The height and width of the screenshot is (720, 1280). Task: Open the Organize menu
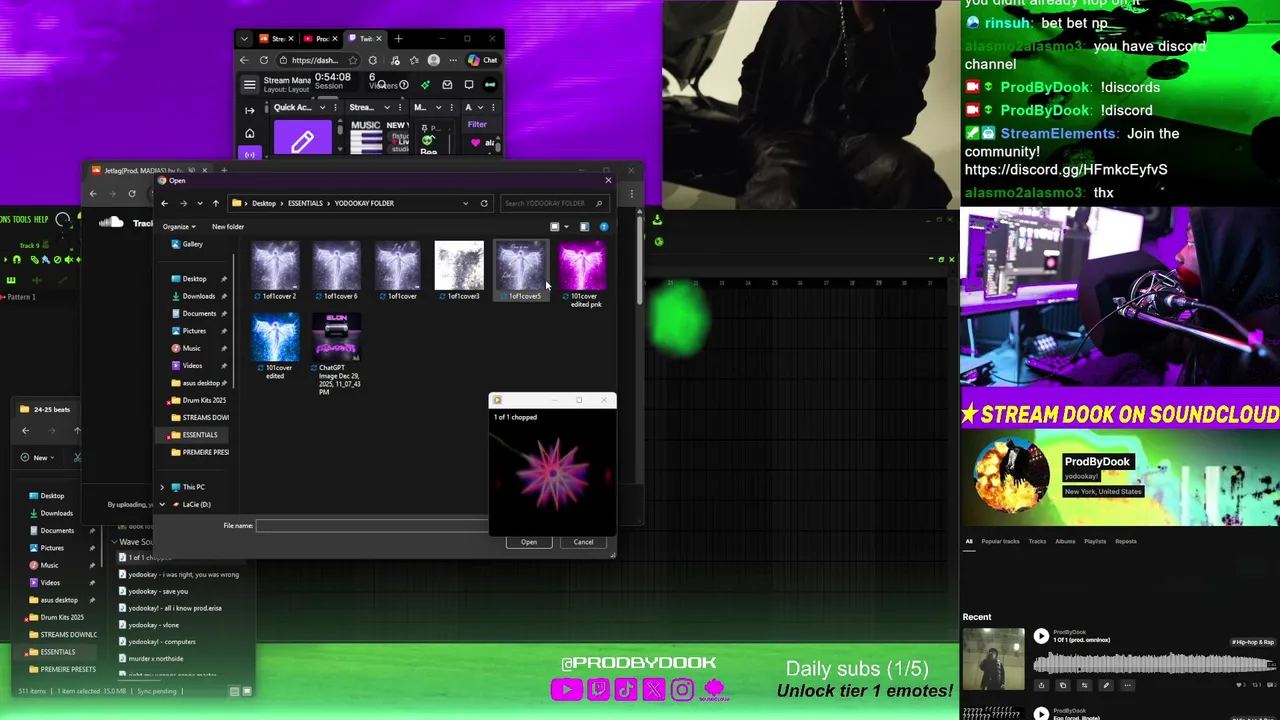[178, 227]
